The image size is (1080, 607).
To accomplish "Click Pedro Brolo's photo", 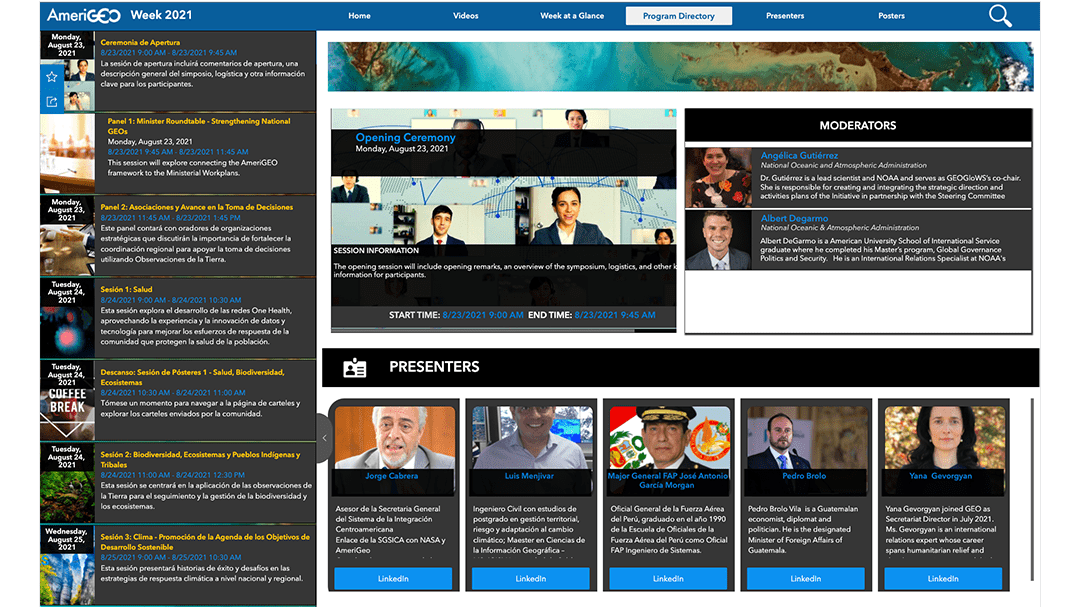I will tap(807, 438).
